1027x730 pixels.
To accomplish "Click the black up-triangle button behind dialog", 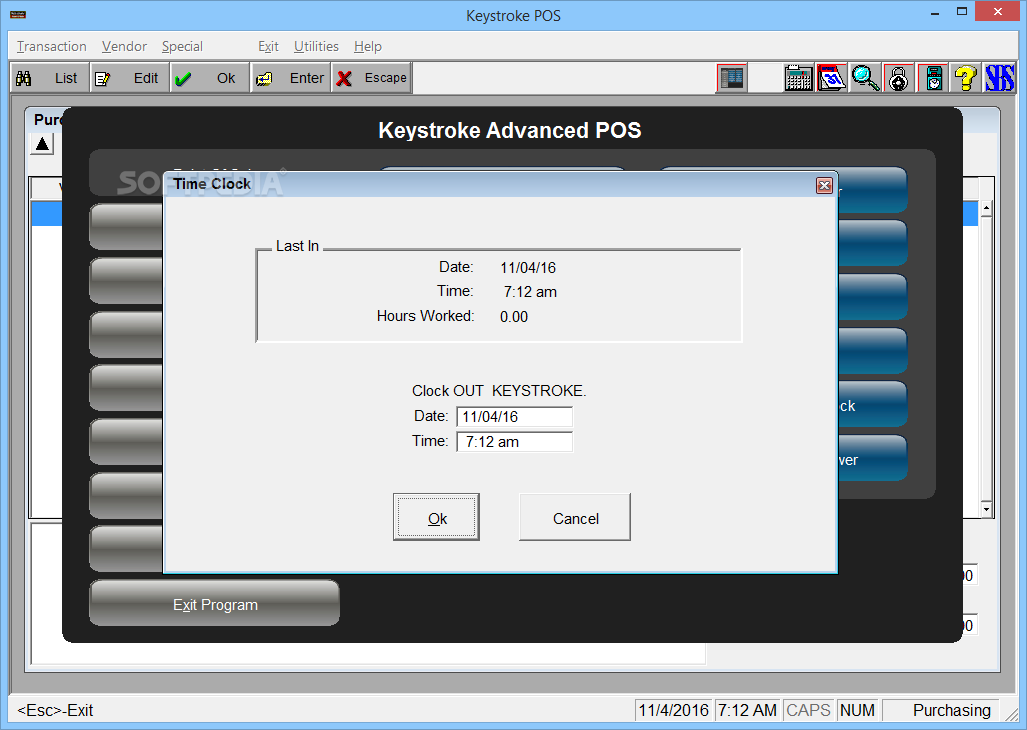I will tap(42, 144).
